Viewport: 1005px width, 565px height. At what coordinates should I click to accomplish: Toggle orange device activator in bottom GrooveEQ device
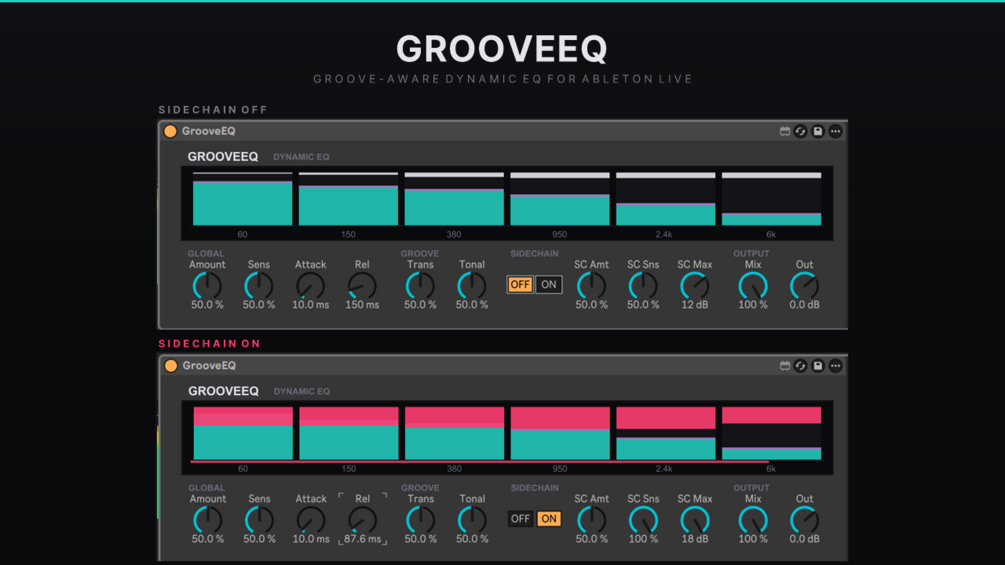(x=170, y=366)
